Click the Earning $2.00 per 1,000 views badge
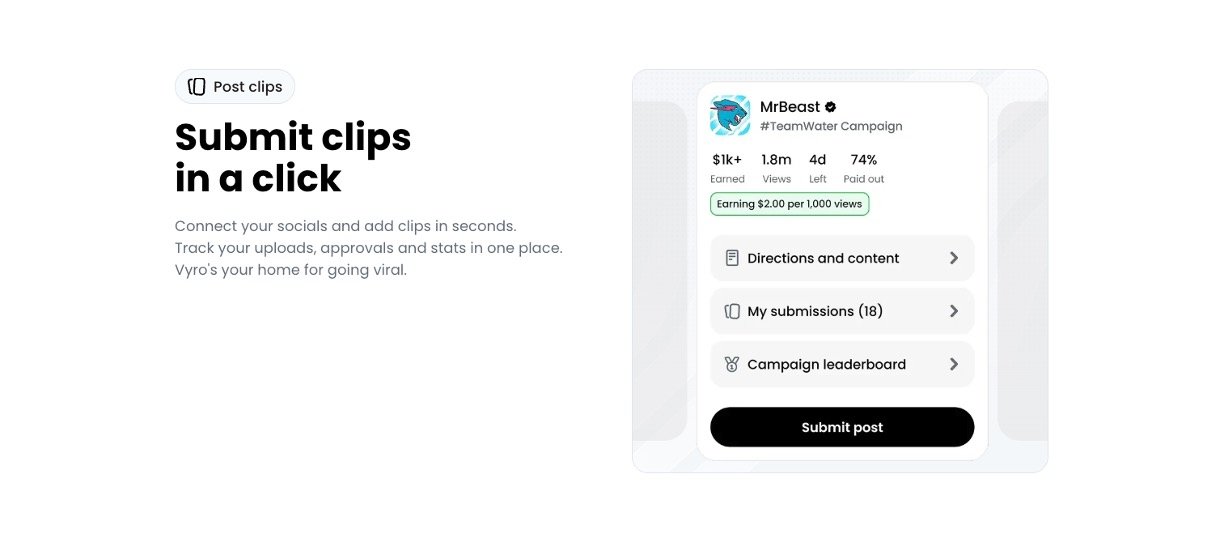This screenshot has width=1224, height=534. point(789,204)
